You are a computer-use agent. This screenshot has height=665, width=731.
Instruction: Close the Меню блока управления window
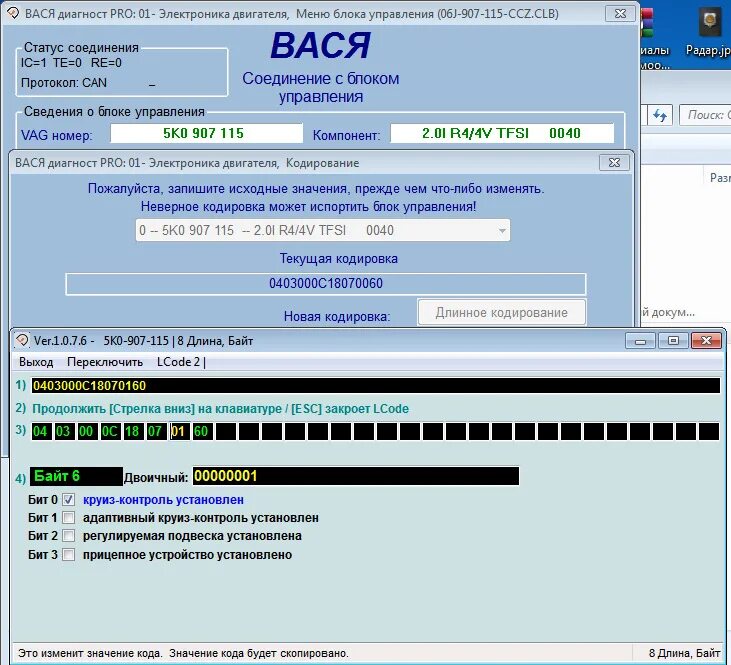click(x=620, y=14)
